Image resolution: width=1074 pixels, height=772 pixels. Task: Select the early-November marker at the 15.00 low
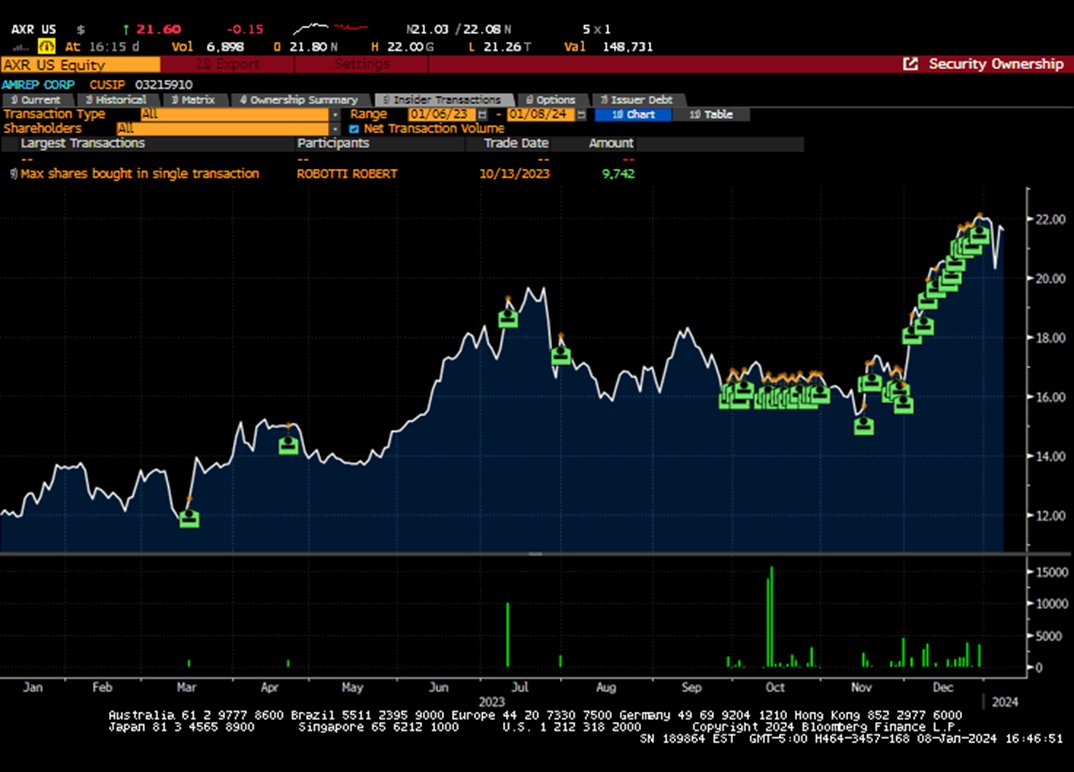864,425
